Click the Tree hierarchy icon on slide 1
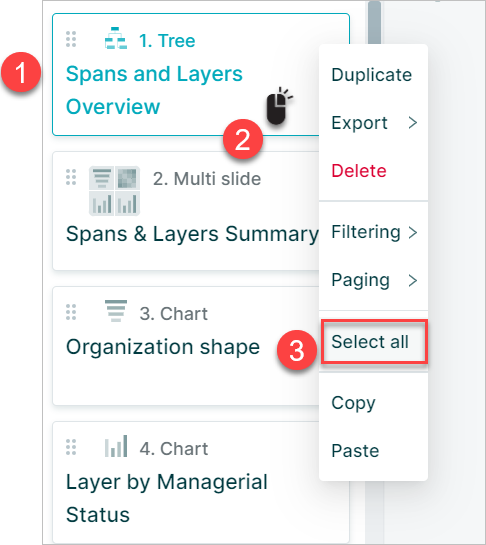 point(116,38)
